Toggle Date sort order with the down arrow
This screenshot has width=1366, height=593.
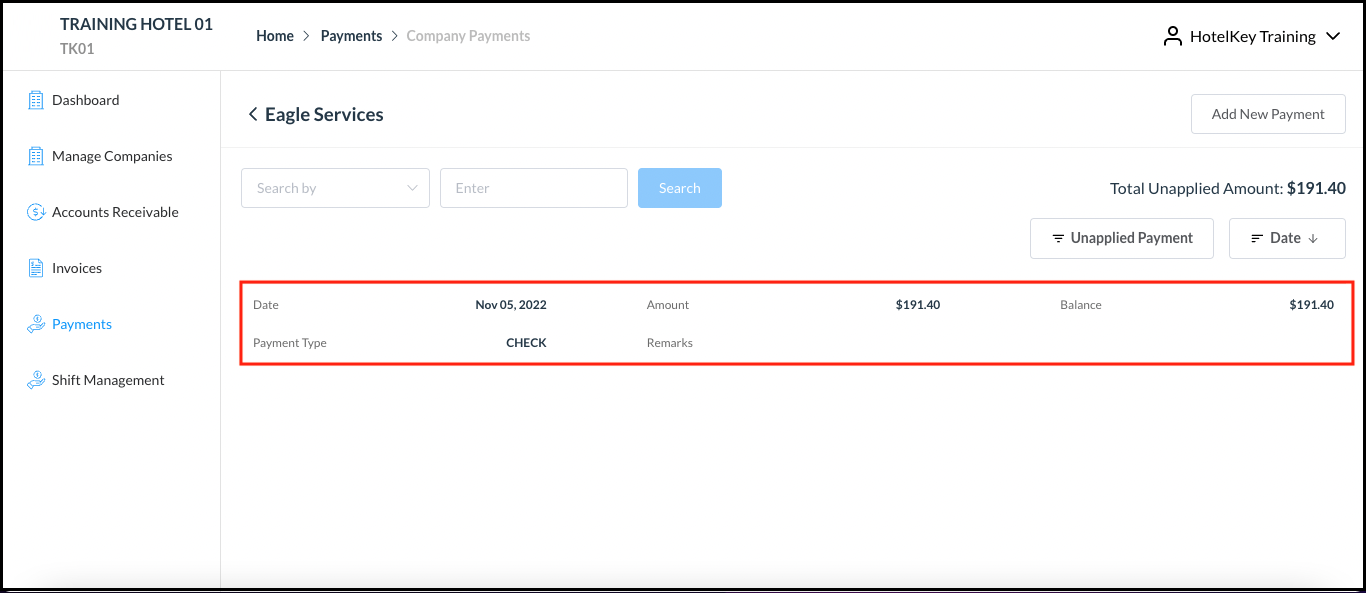pyautogui.click(x=1311, y=238)
